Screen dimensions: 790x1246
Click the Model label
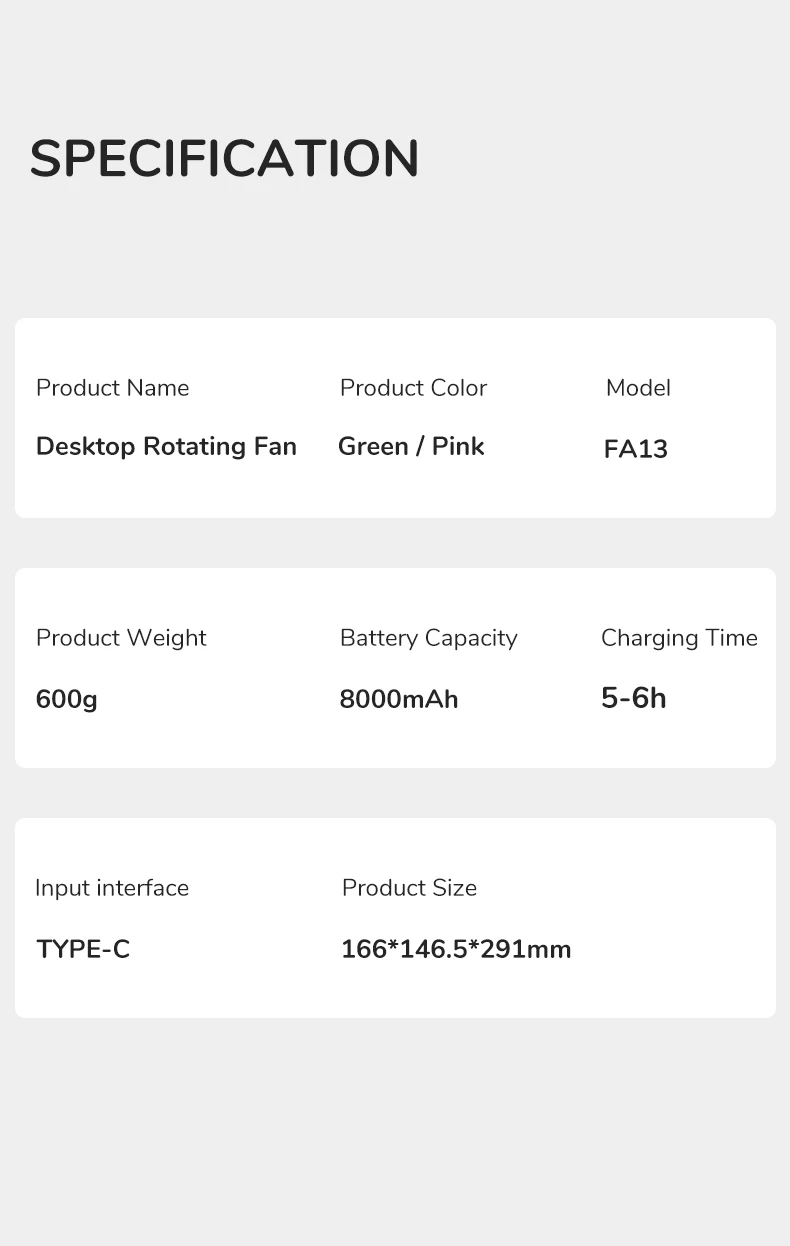click(x=638, y=388)
